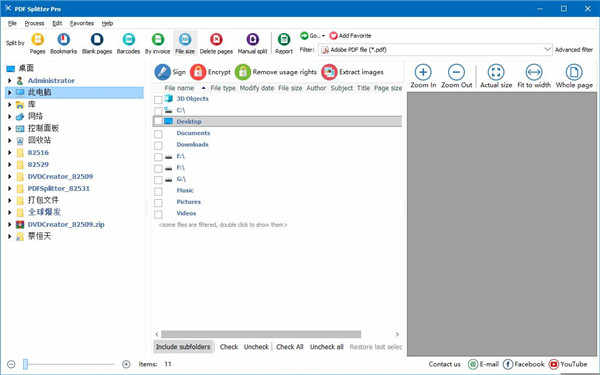Open the Process menu

point(34,23)
